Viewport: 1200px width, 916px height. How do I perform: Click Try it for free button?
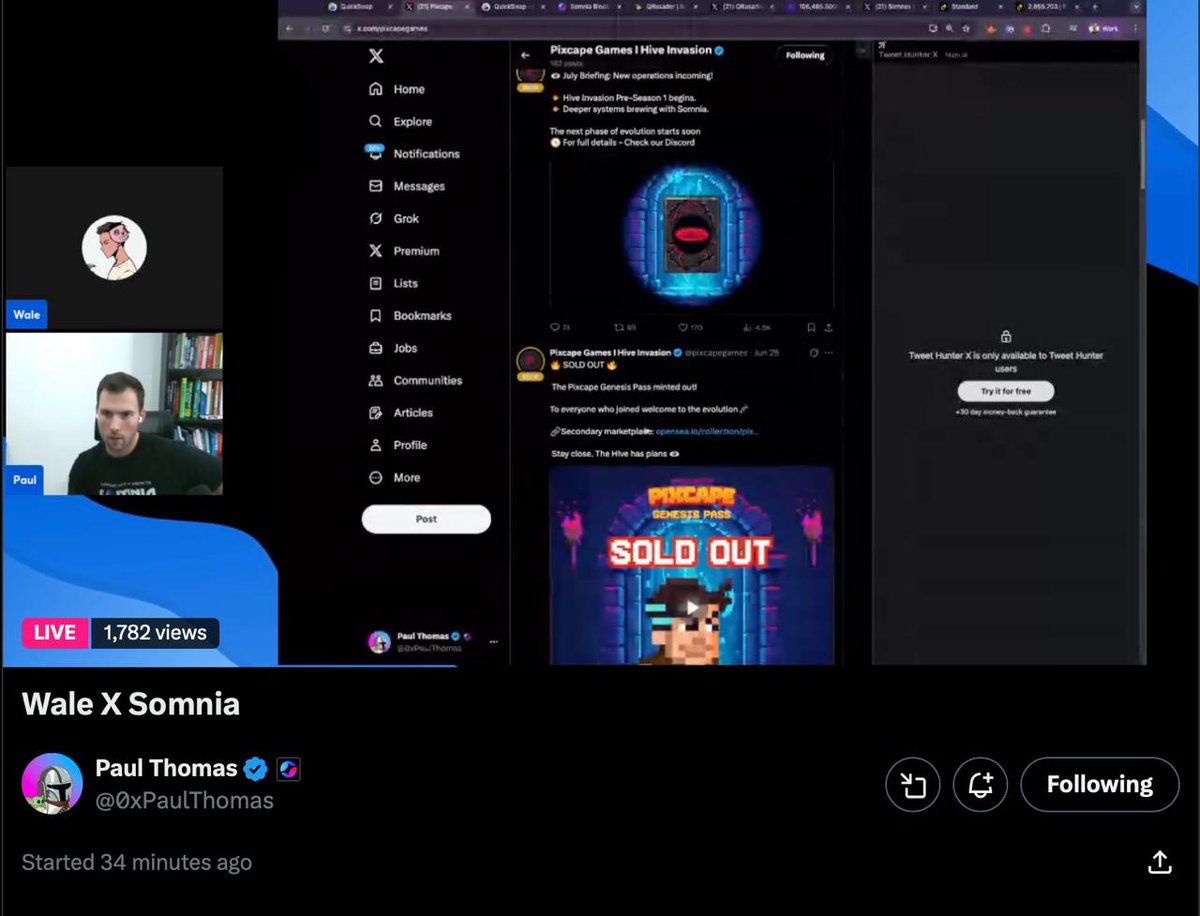pyautogui.click(x=1005, y=392)
